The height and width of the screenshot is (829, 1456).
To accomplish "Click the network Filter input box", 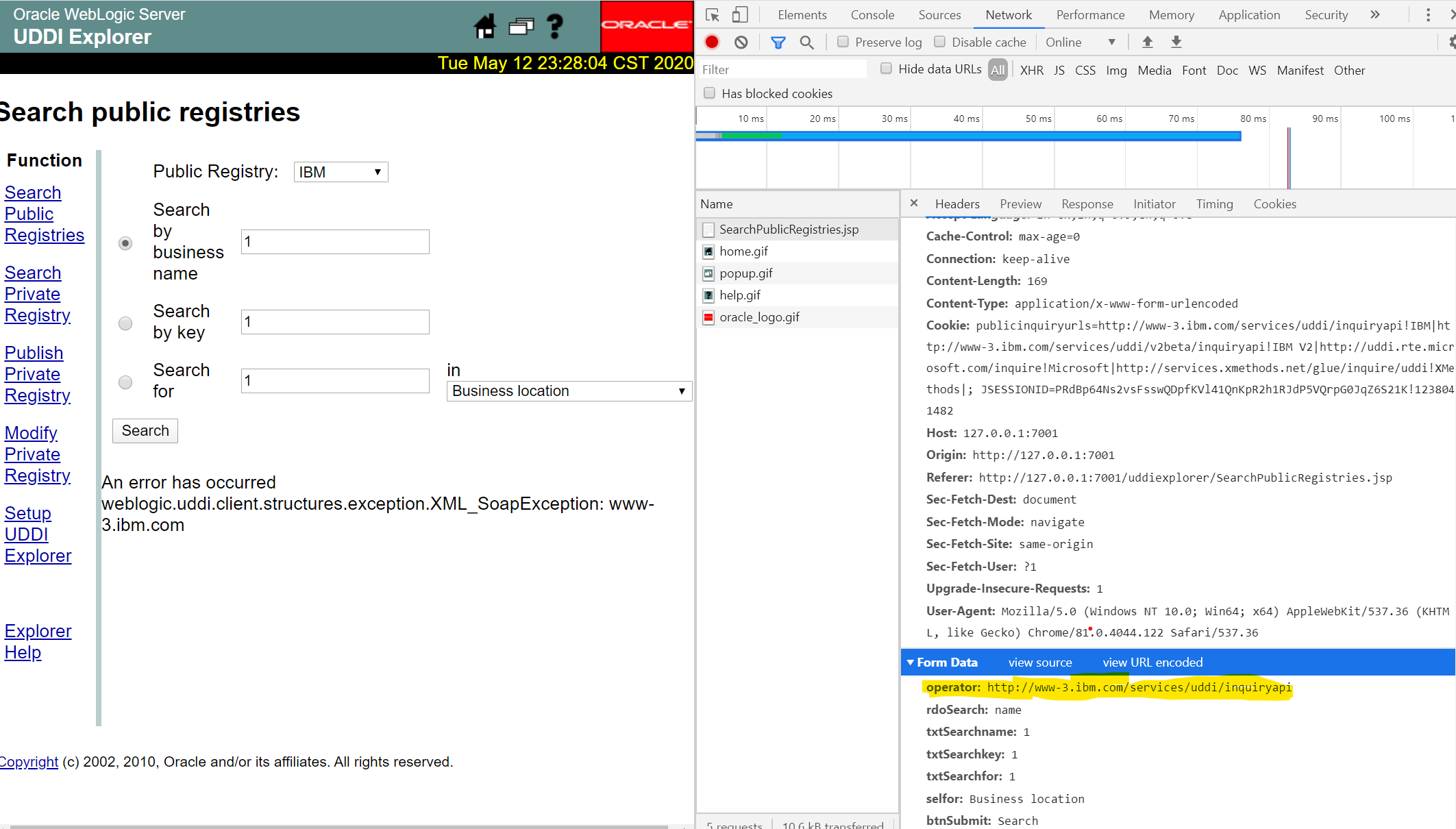I will (782, 69).
